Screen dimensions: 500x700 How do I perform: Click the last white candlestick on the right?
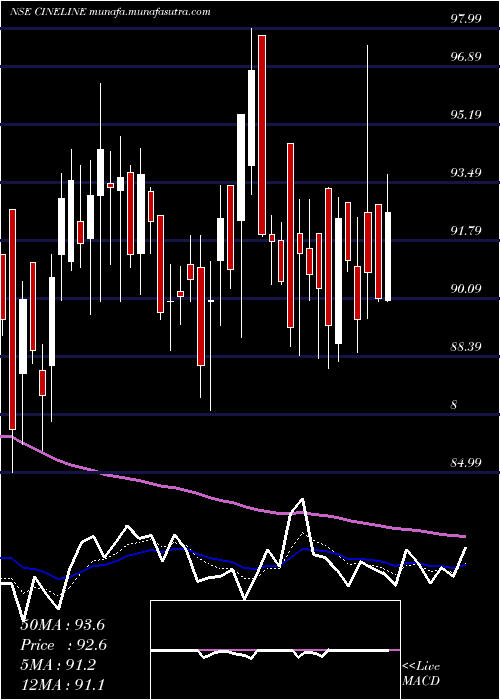[x=388, y=256]
